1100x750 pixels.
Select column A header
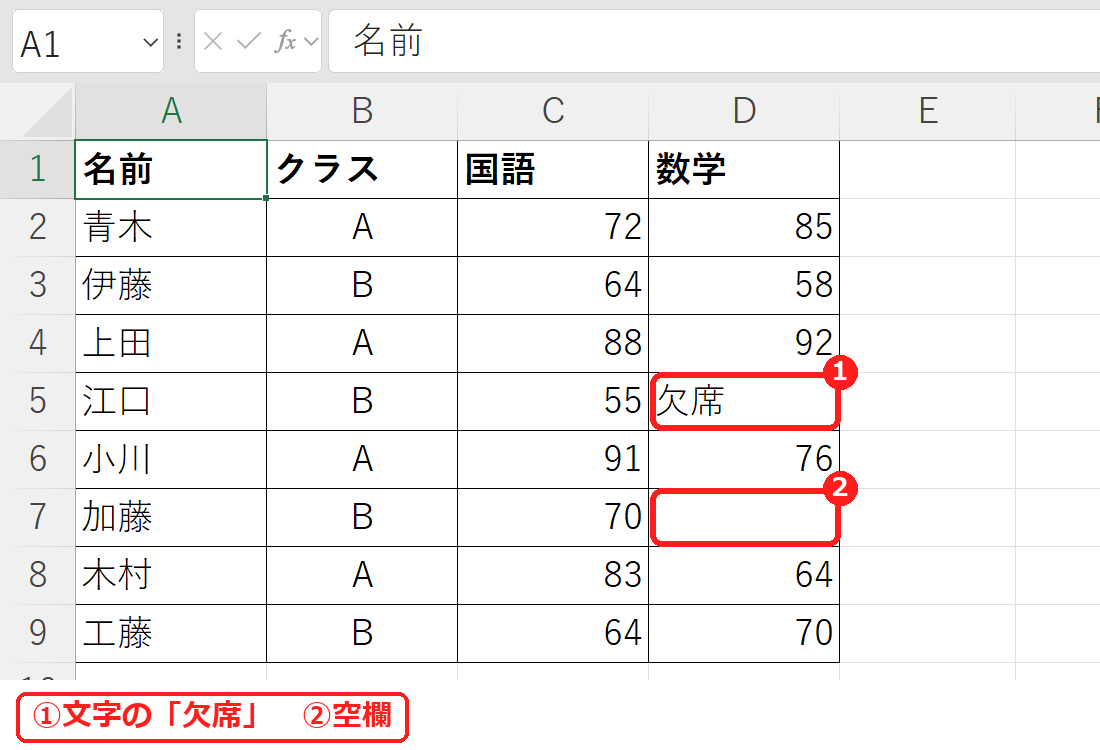pos(171,112)
